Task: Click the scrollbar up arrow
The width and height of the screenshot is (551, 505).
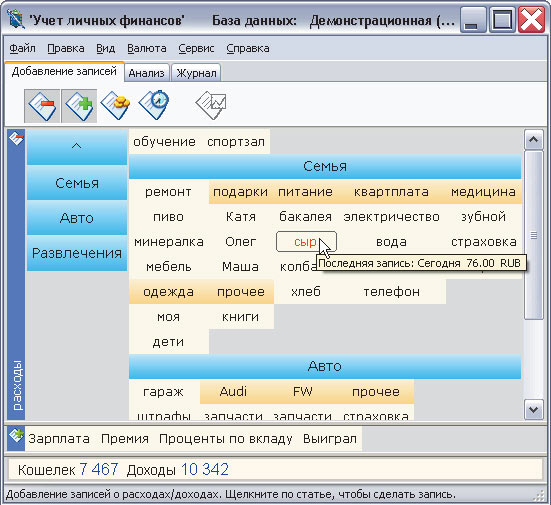Action: click(533, 140)
